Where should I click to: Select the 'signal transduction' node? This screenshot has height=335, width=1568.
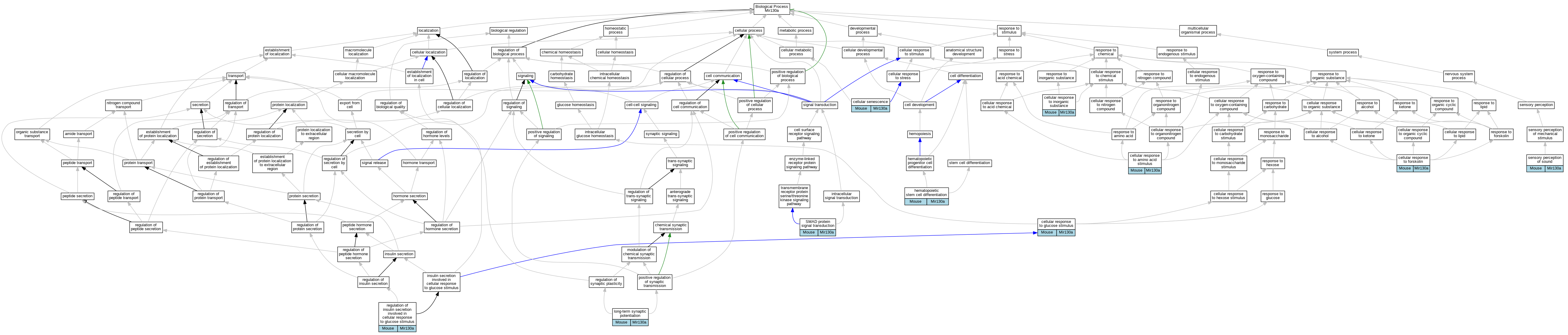coord(819,105)
